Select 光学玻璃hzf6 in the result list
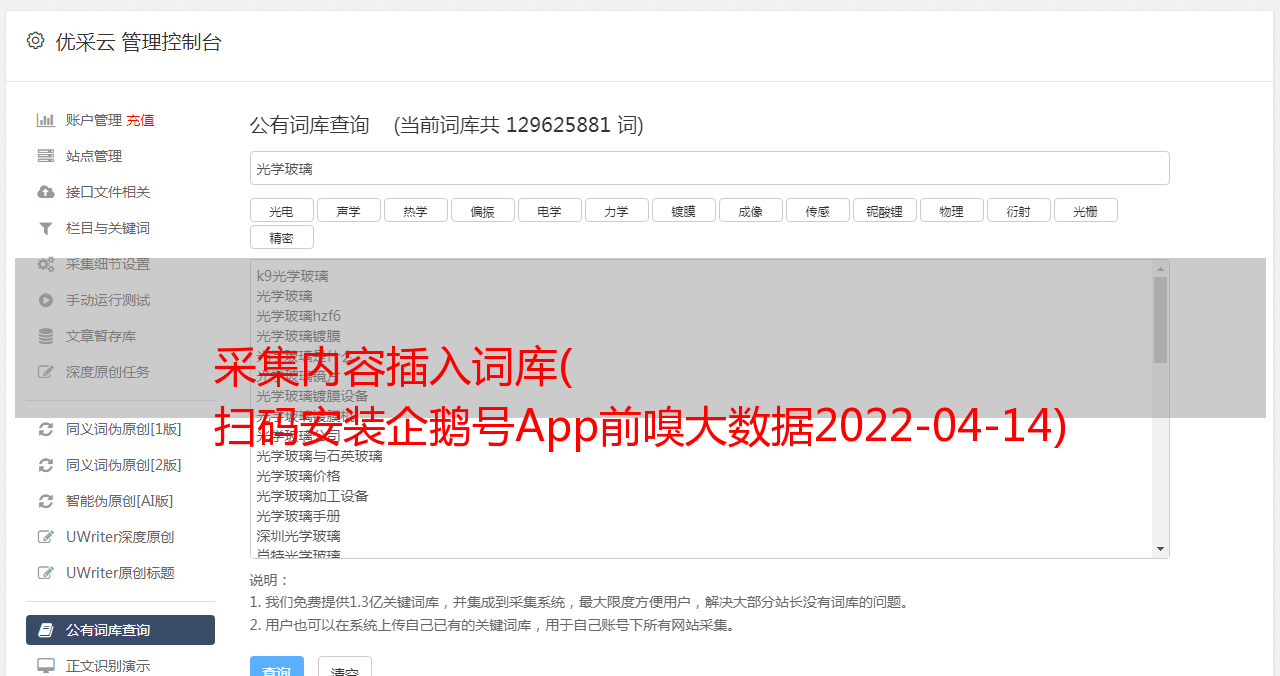Screen dimensions: 1280x676 point(298,316)
